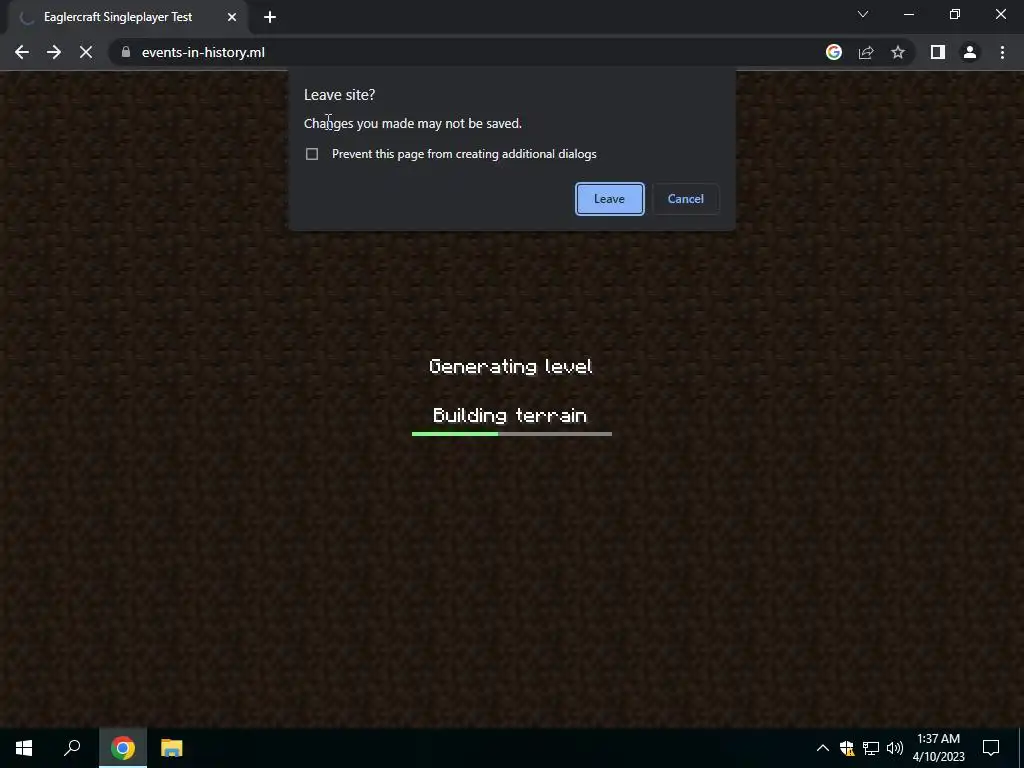The width and height of the screenshot is (1024, 768).
Task: Check 'Prevent this page from creating additional dialogs'
Action: [x=312, y=154]
